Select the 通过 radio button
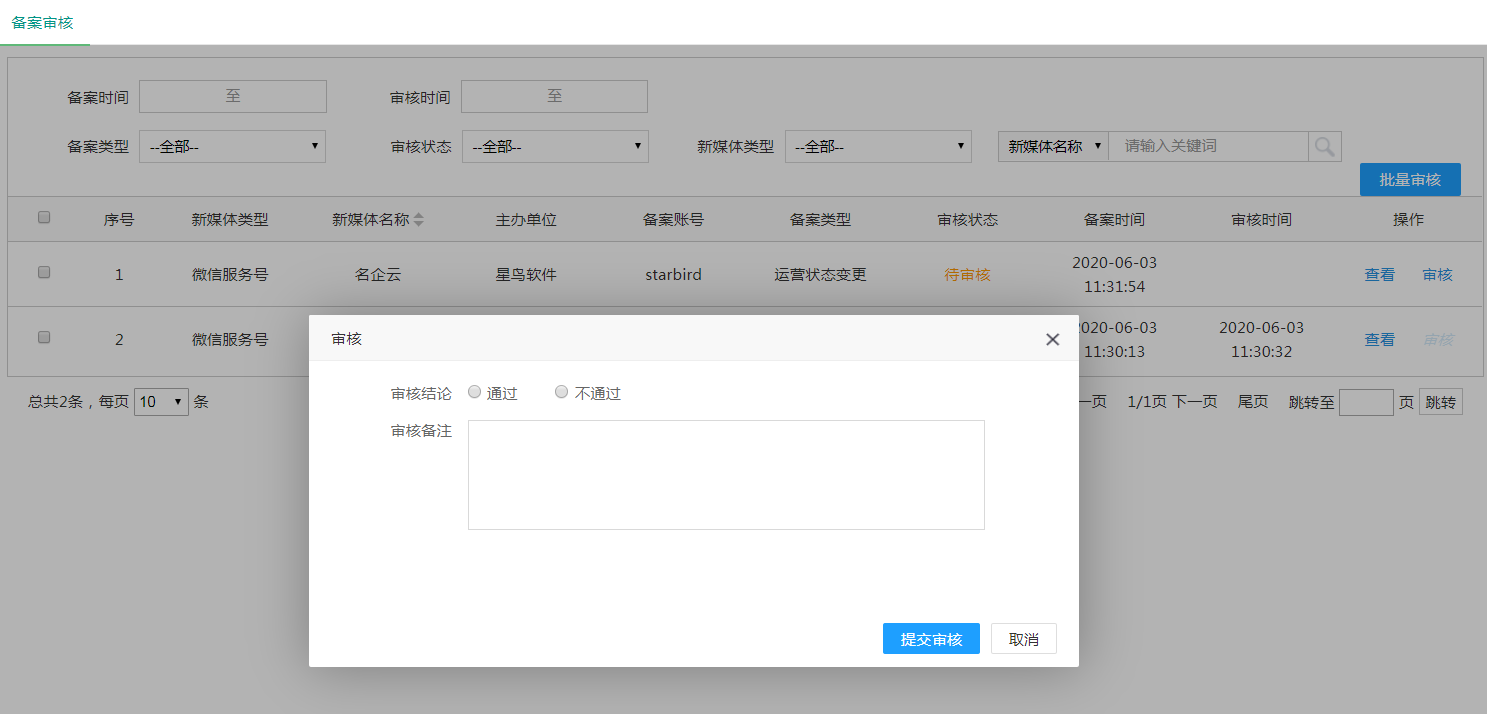The height and width of the screenshot is (714, 1487). point(475,392)
